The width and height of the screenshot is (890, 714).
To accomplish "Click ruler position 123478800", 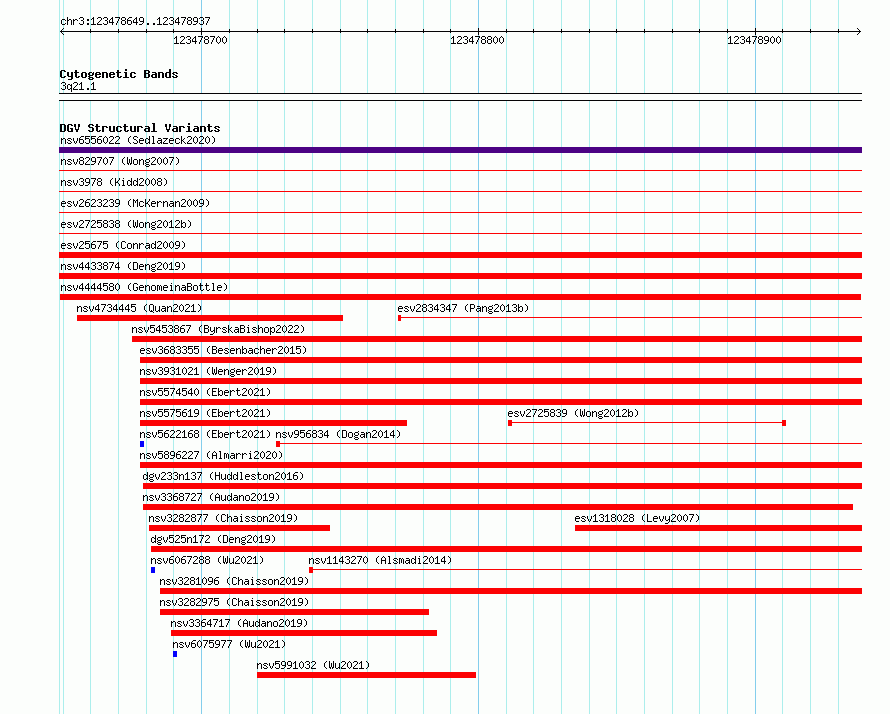I will [x=477, y=40].
